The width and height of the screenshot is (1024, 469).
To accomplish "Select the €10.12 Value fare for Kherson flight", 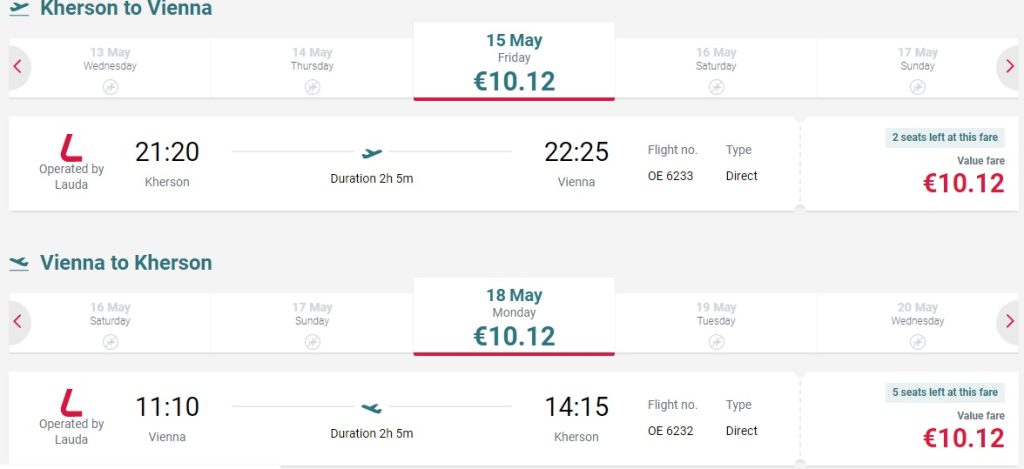I will coord(963,183).
